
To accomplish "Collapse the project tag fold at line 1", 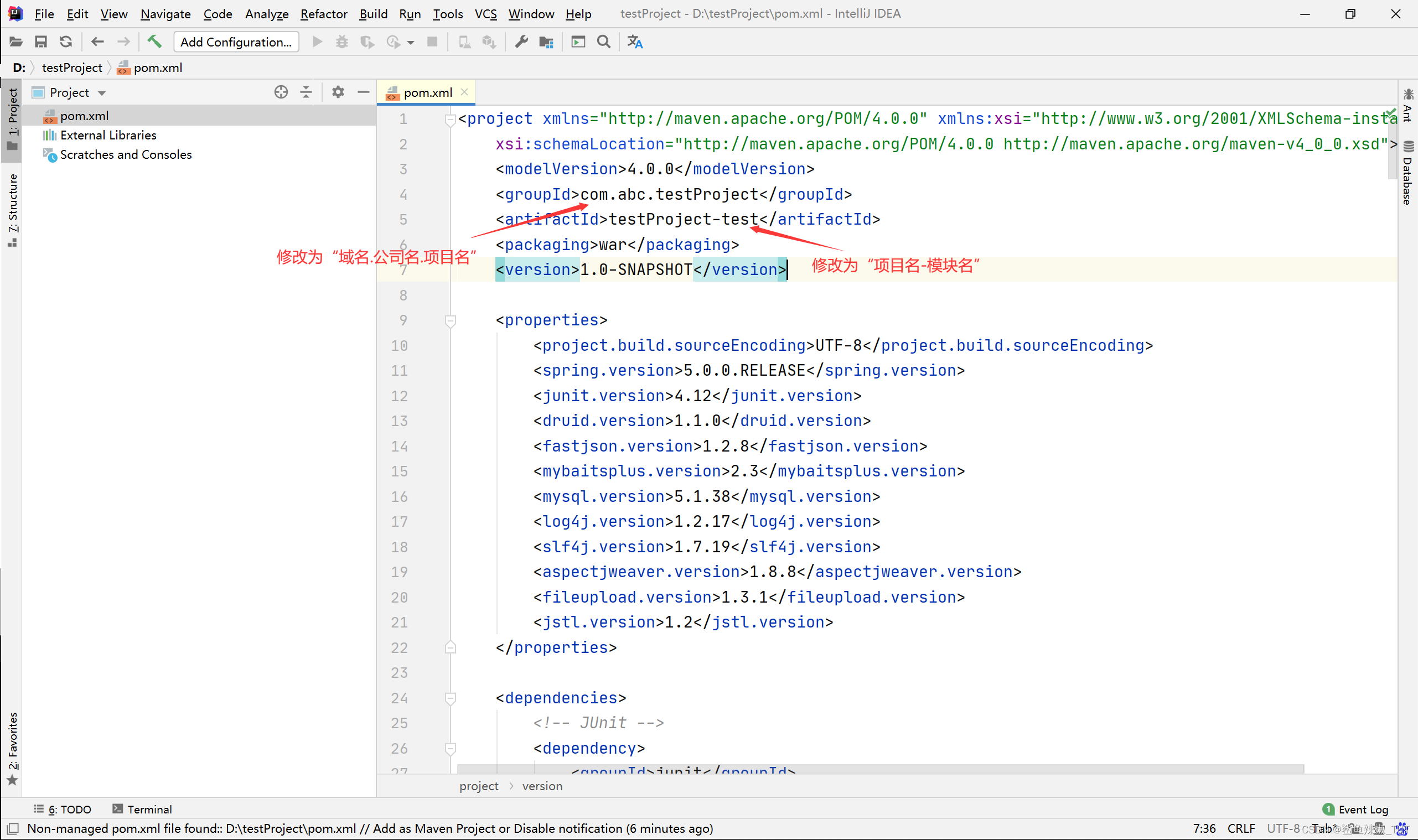I will click(450, 120).
